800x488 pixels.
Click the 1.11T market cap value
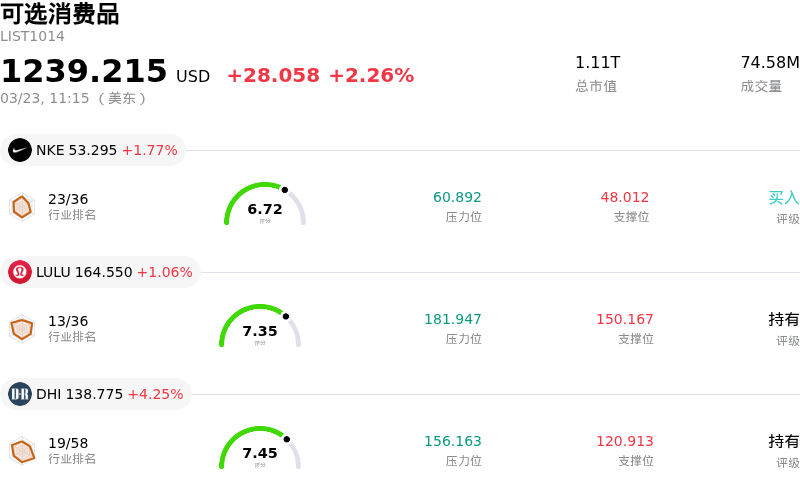tap(597, 63)
